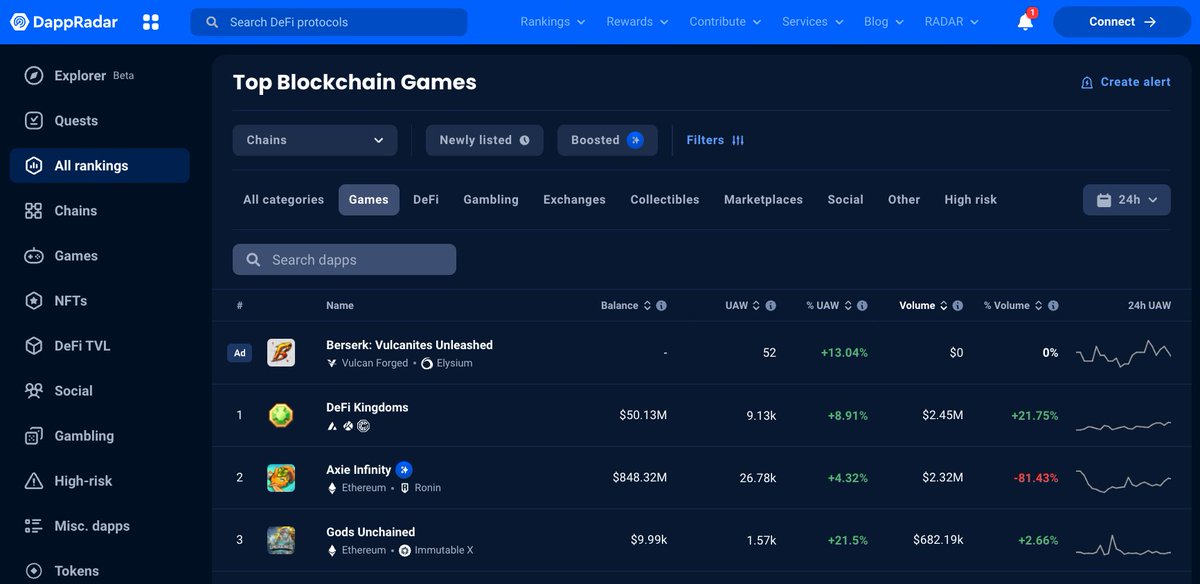Toggle the Boosted filter
This screenshot has width=1200, height=584.
tap(608, 140)
